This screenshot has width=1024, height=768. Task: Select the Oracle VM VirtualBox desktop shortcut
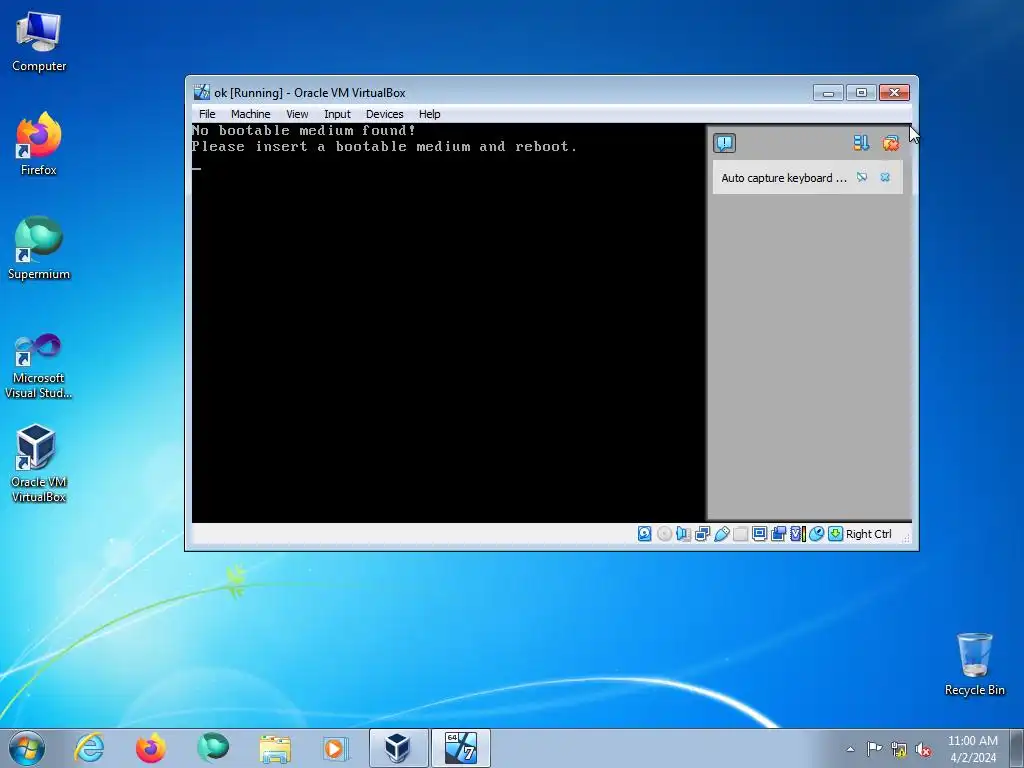click(x=39, y=464)
